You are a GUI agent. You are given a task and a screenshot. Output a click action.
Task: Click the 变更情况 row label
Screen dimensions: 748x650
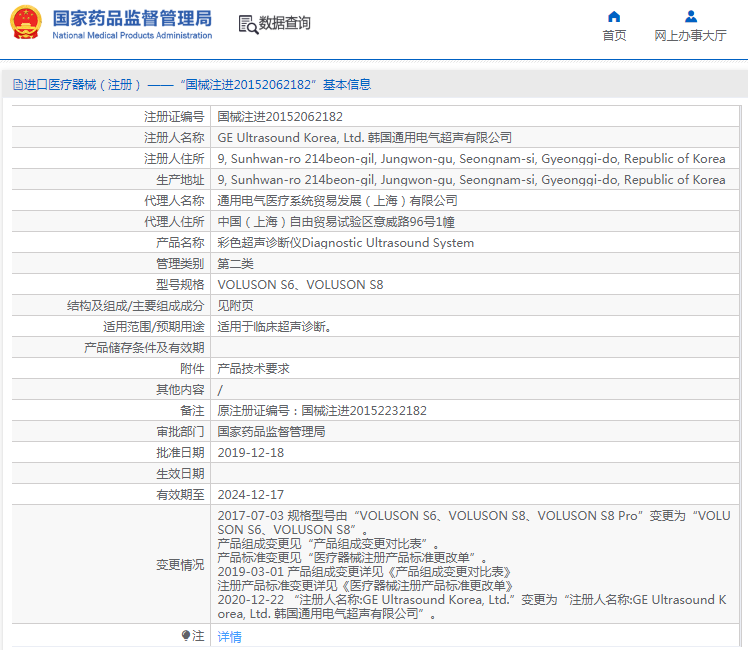click(x=180, y=565)
